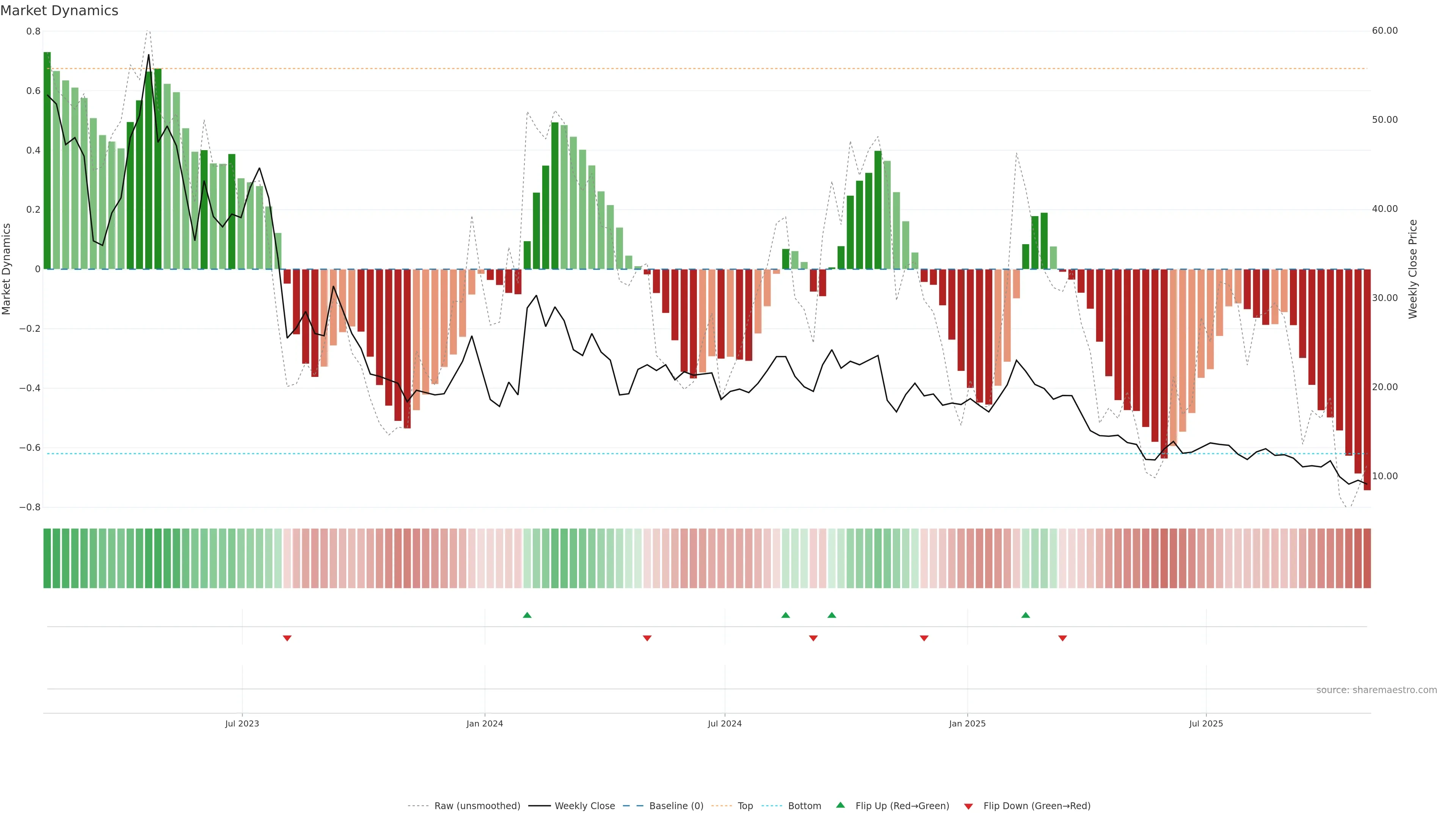Hide the Bottom threshold legend entry
This screenshot has height=819, width=1456.
pyautogui.click(x=804, y=806)
